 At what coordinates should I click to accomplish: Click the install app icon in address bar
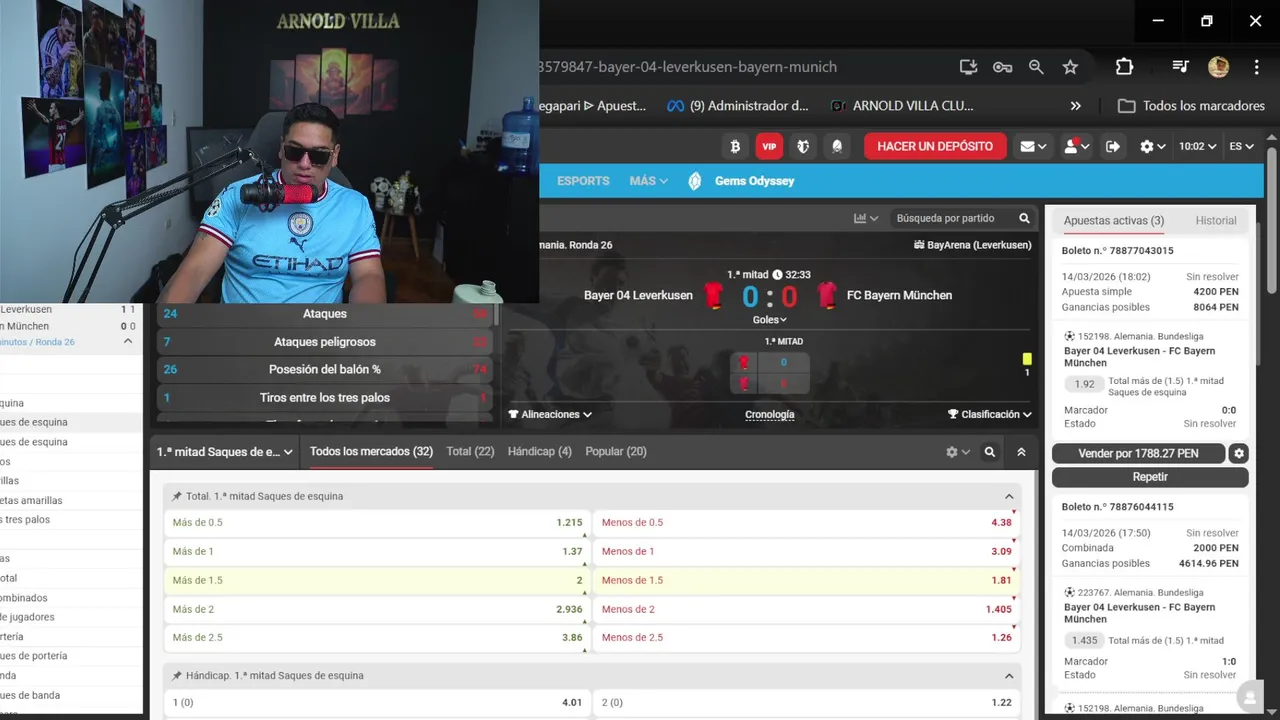[968, 67]
